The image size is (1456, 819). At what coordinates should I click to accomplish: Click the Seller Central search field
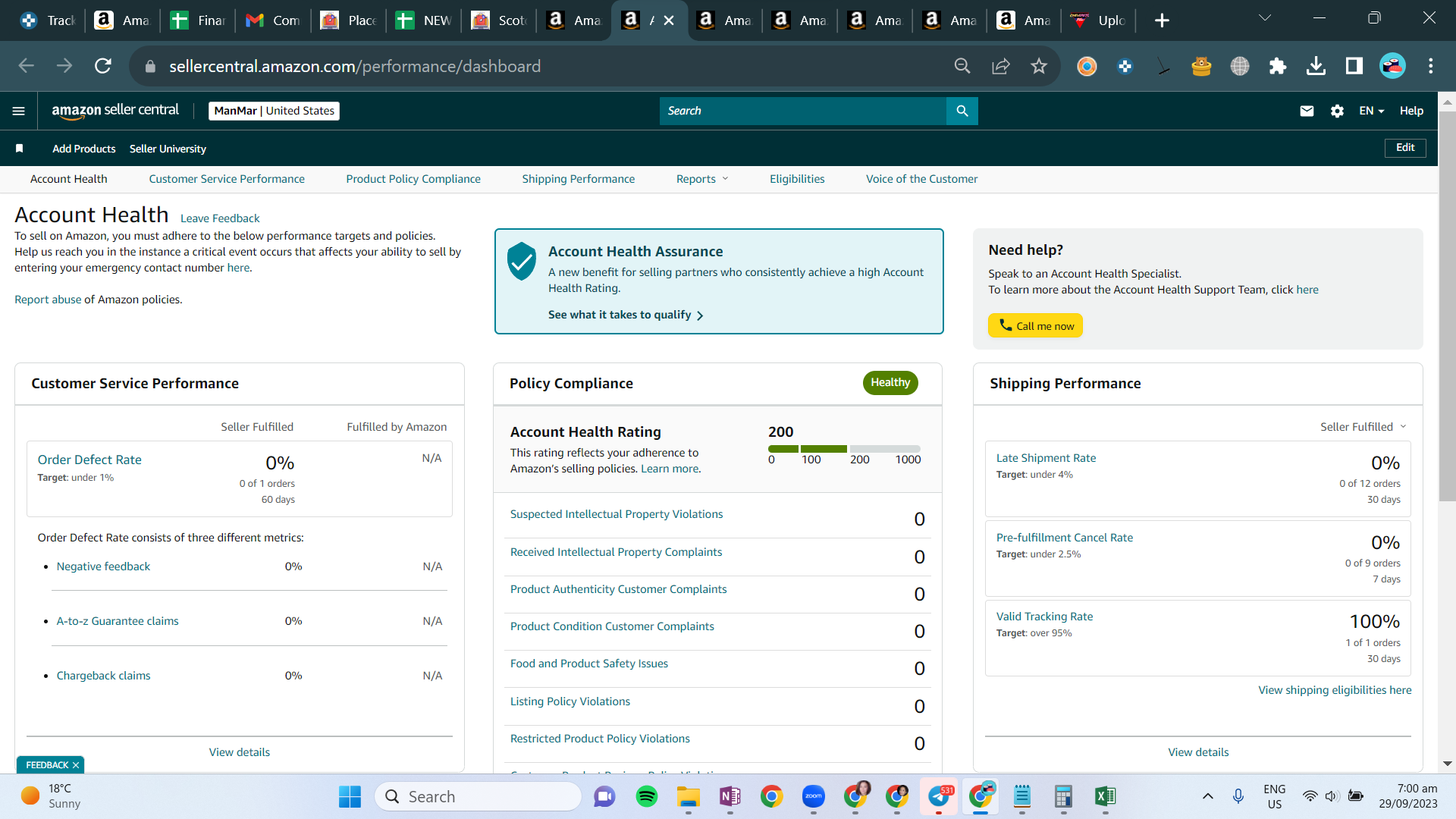pos(803,111)
